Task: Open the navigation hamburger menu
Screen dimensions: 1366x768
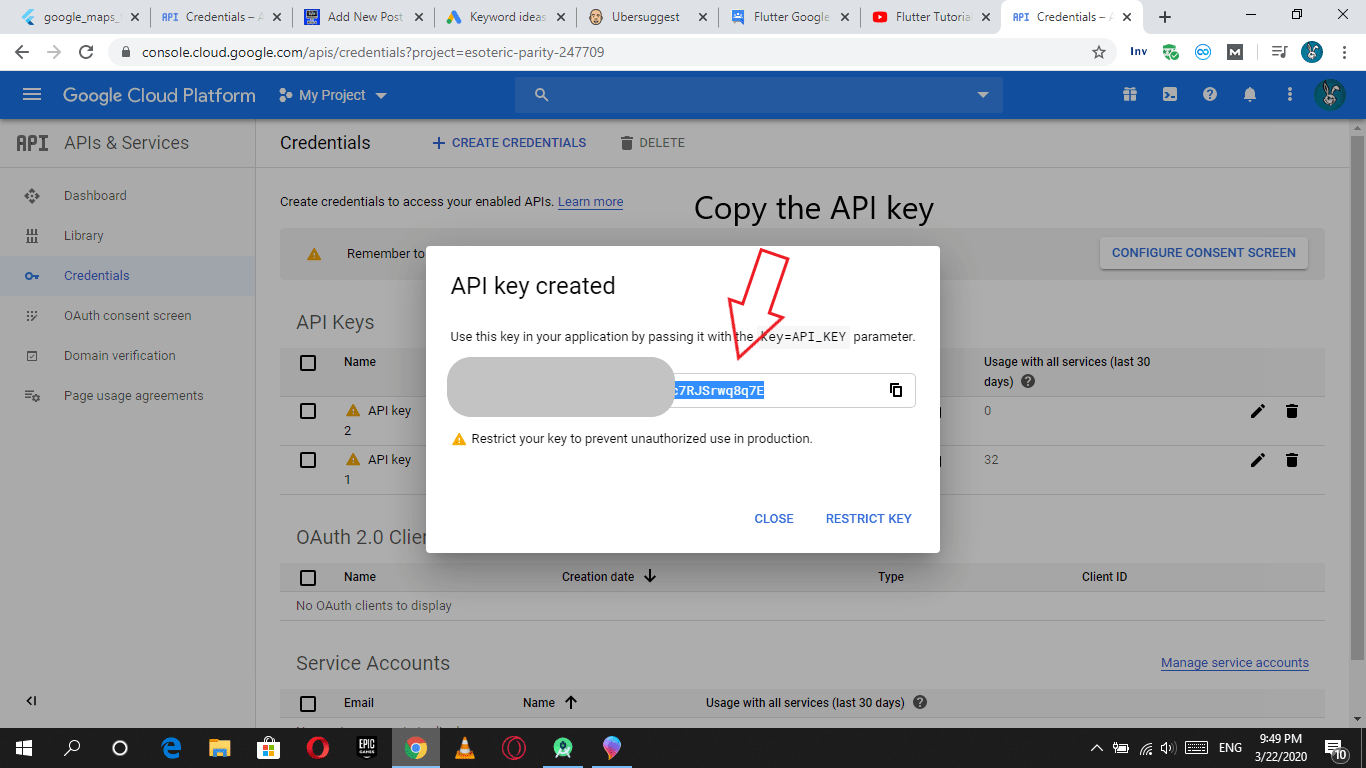Action: pos(32,94)
